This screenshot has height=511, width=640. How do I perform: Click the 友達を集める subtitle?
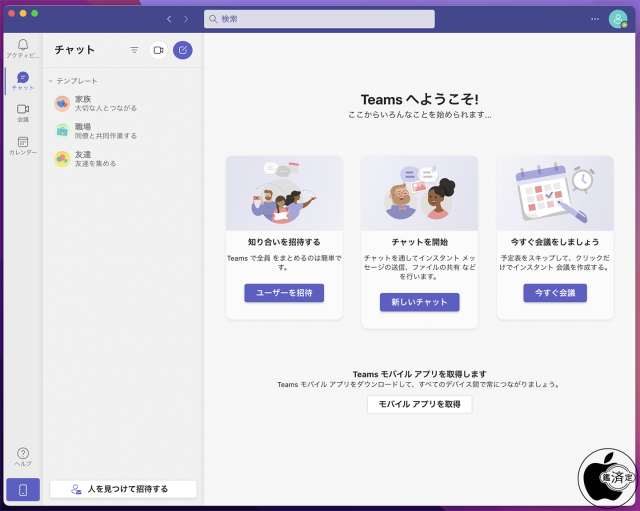click(96, 164)
